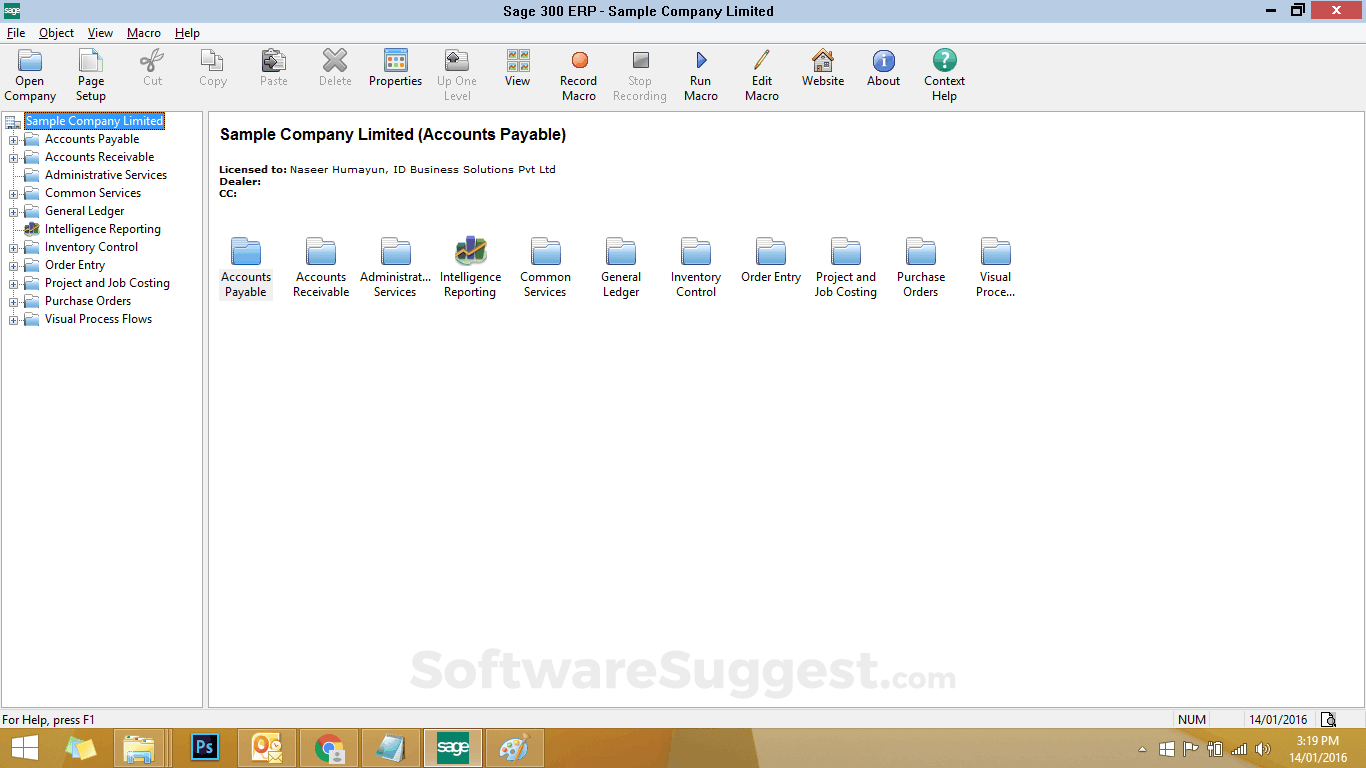The width and height of the screenshot is (1366, 768).
Task: Open the Windows Start button
Action: pyautogui.click(x=24, y=748)
